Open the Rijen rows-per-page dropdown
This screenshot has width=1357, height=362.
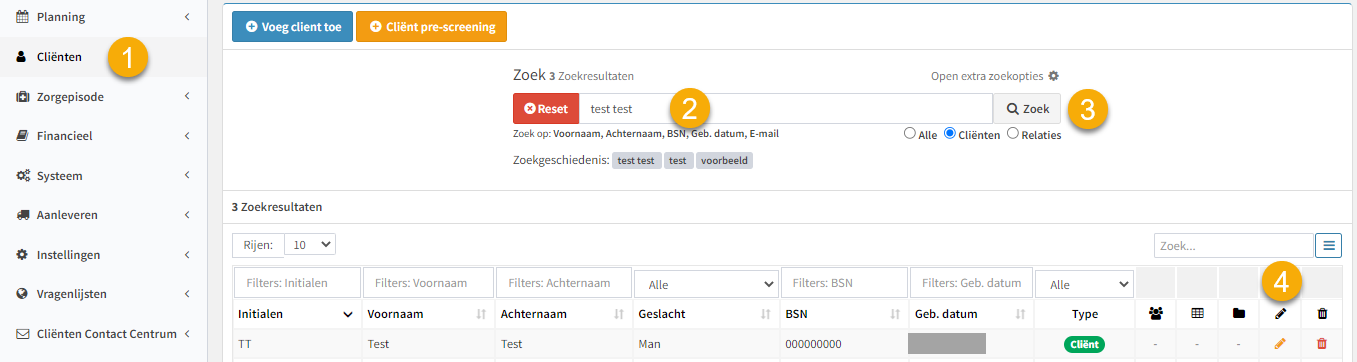click(310, 244)
